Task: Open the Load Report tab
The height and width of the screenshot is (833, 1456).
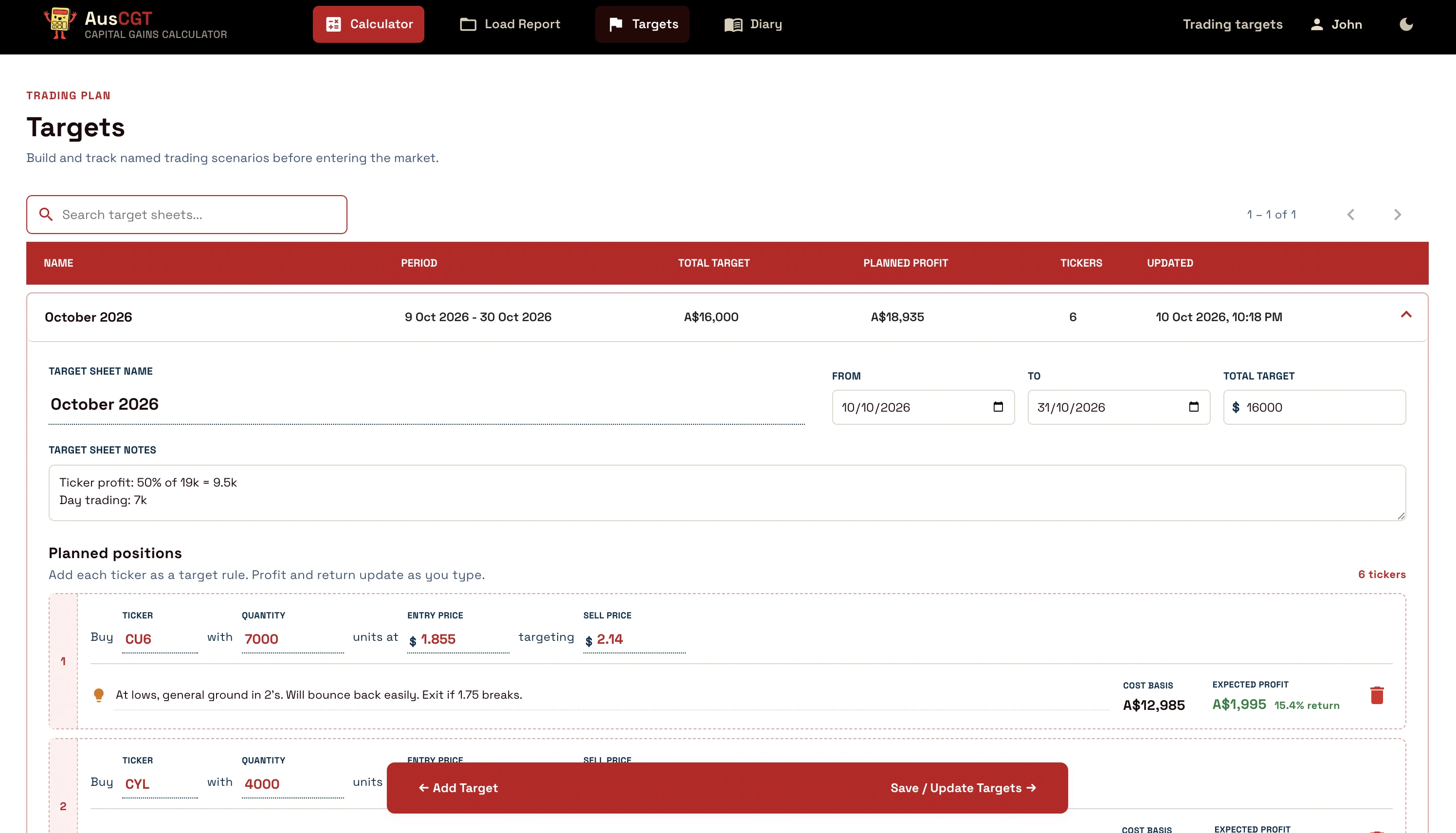Action: pos(510,24)
